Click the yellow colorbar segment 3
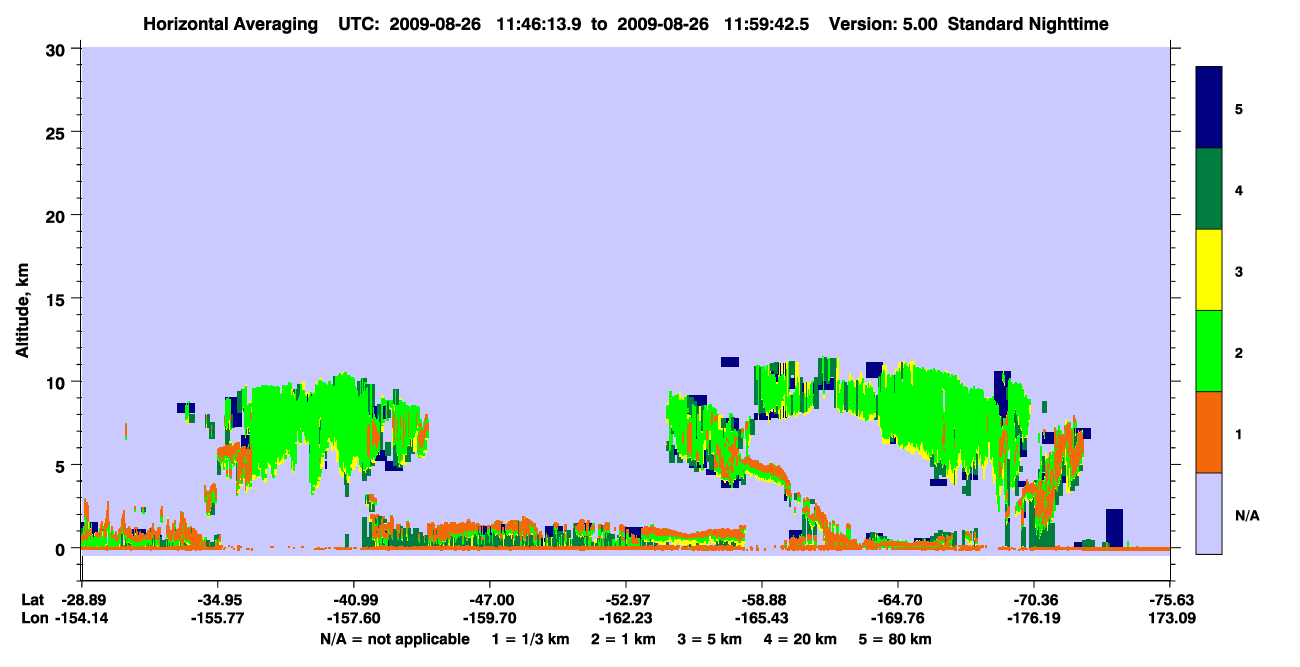The image size is (1300, 667). pyautogui.click(x=1209, y=270)
